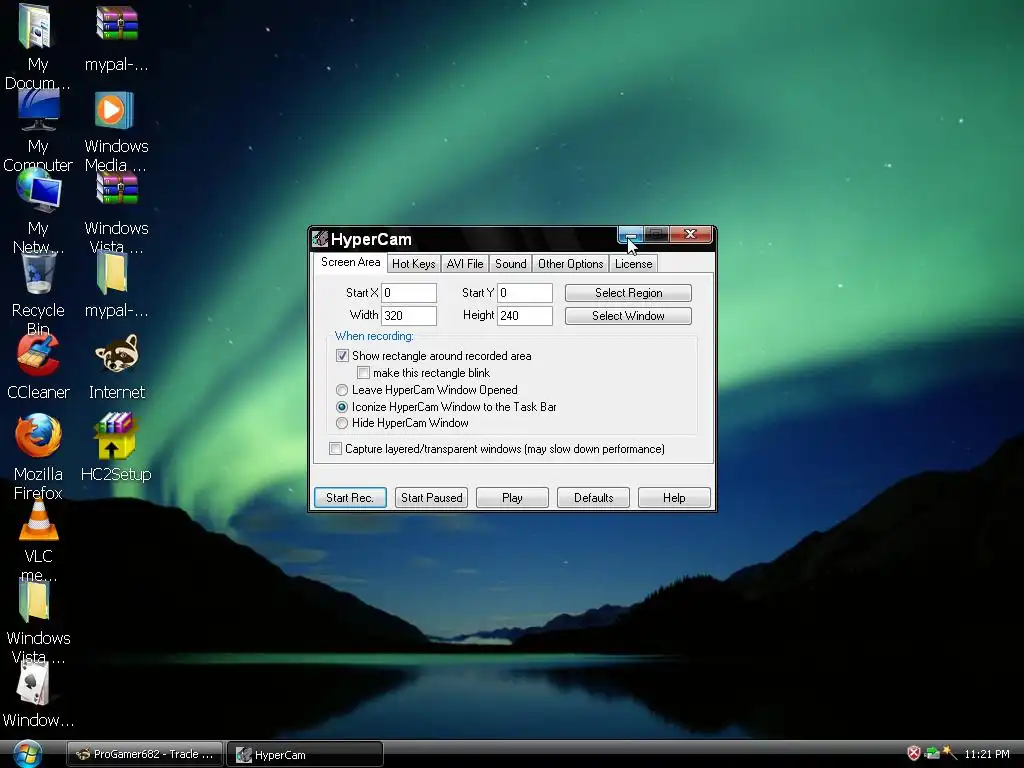Viewport: 1024px width, 768px height.
Task: Select the playing cards game icon
Action: [x=33, y=683]
